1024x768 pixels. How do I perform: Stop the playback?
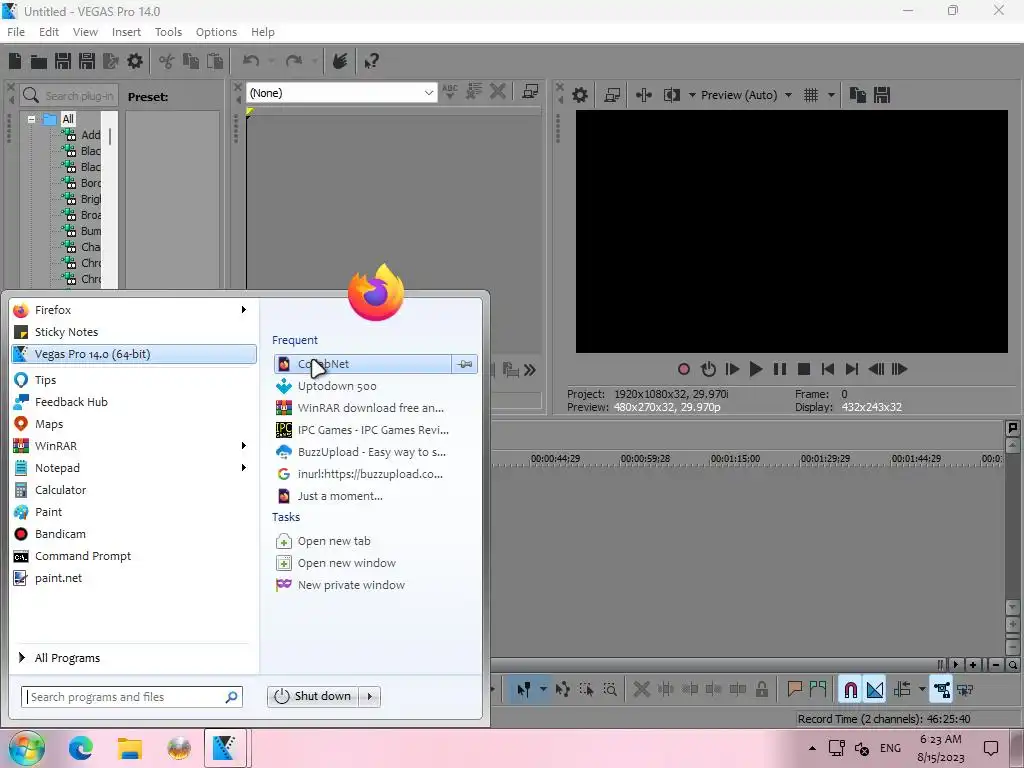click(804, 370)
